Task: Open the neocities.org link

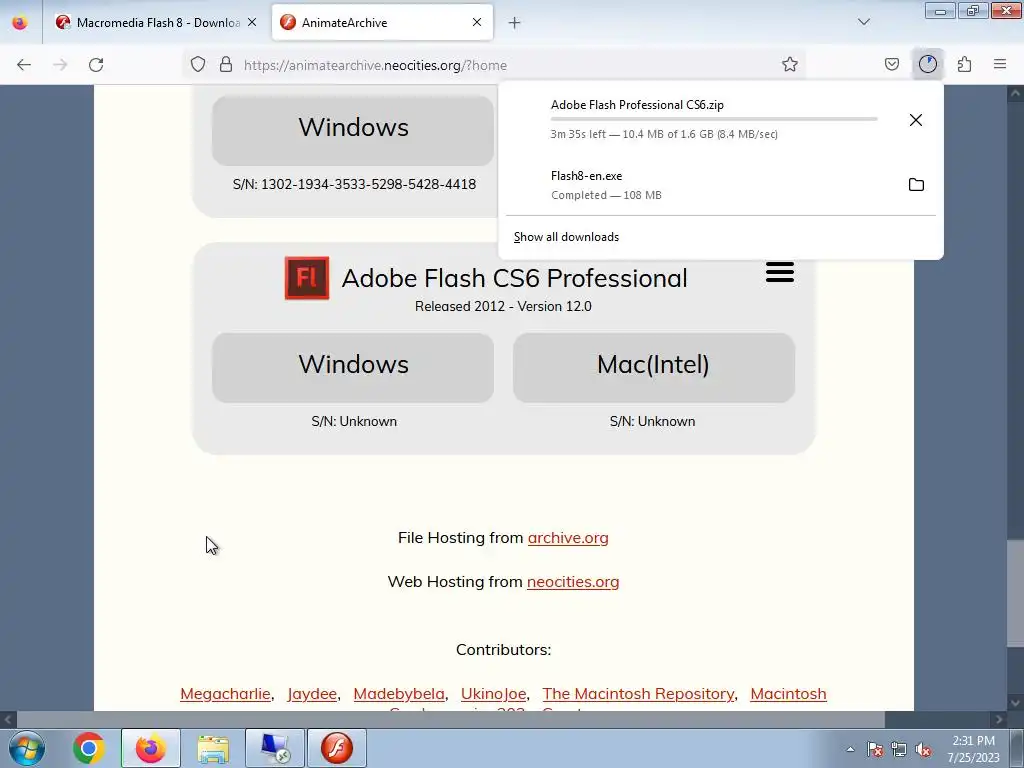Action: point(573,581)
